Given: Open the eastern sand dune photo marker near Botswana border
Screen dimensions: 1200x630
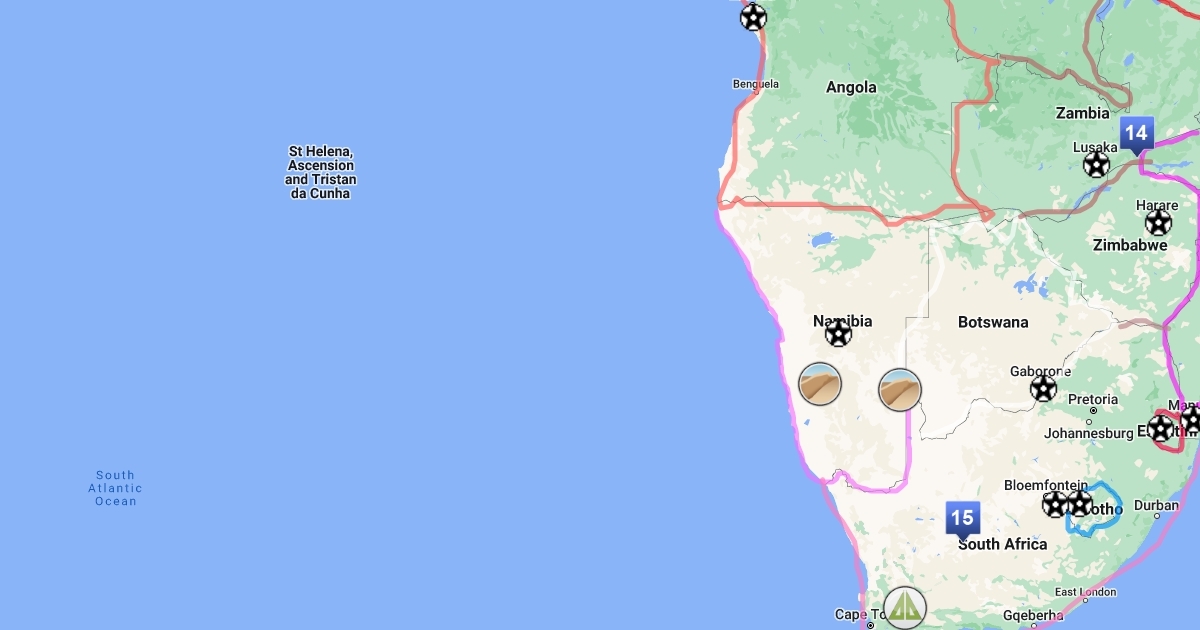Looking at the screenshot, I should (900, 390).
